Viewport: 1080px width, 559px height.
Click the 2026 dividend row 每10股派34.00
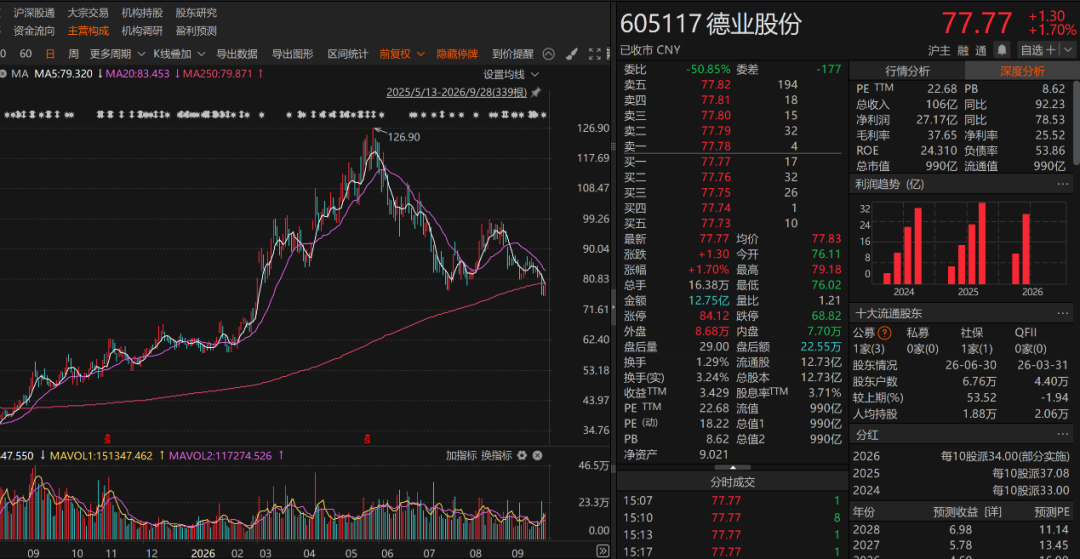point(962,456)
